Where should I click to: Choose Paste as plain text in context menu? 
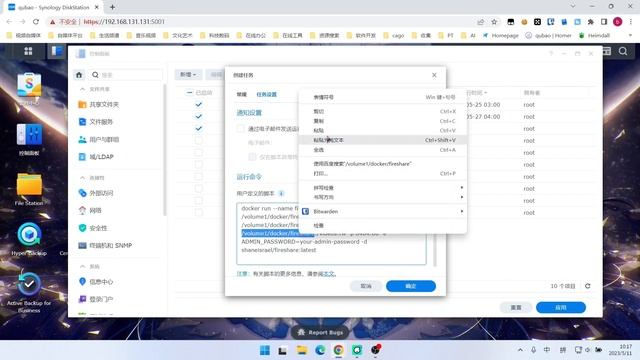(x=383, y=140)
